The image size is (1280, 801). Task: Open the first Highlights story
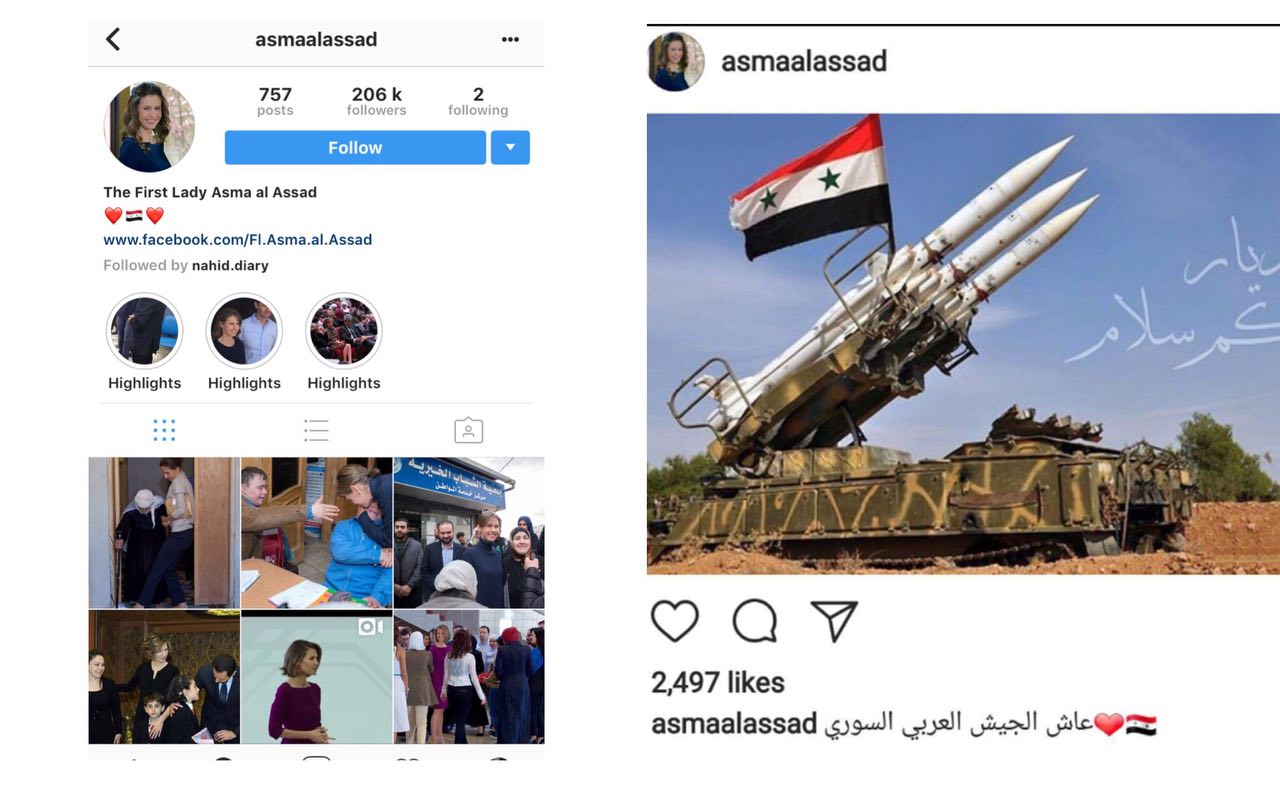click(x=145, y=331)
